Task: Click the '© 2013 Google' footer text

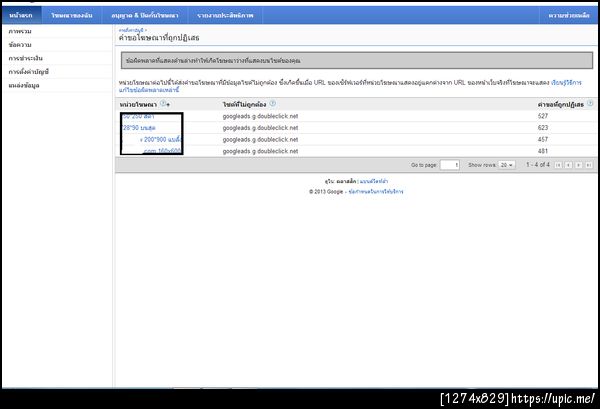Action: click(x=326, y=191)
